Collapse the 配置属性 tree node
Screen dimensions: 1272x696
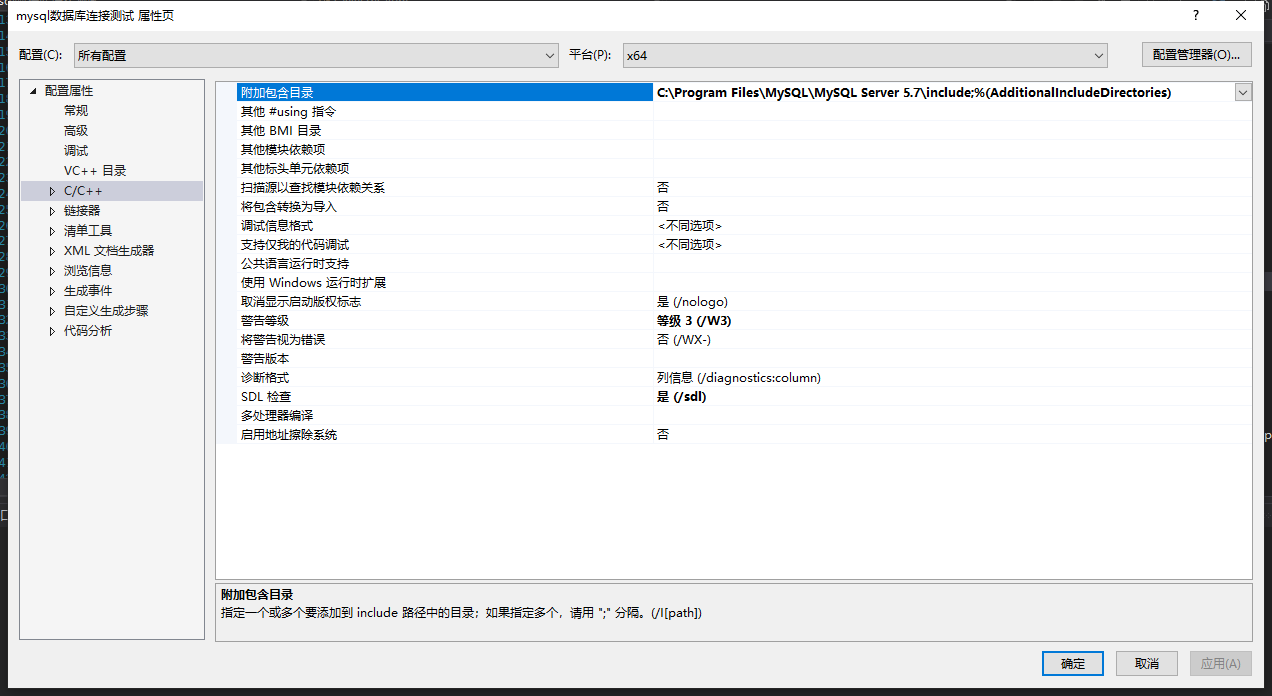pos(34,91)
